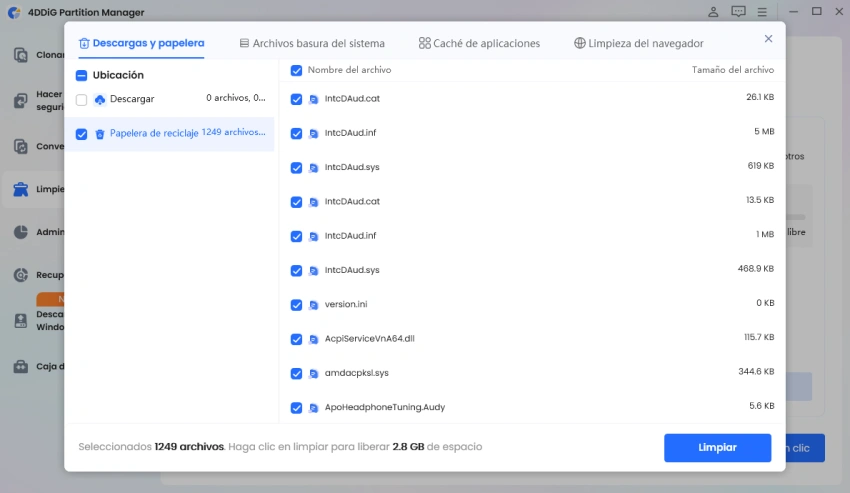Check the Descargar location checkbox

coord(81,100)
